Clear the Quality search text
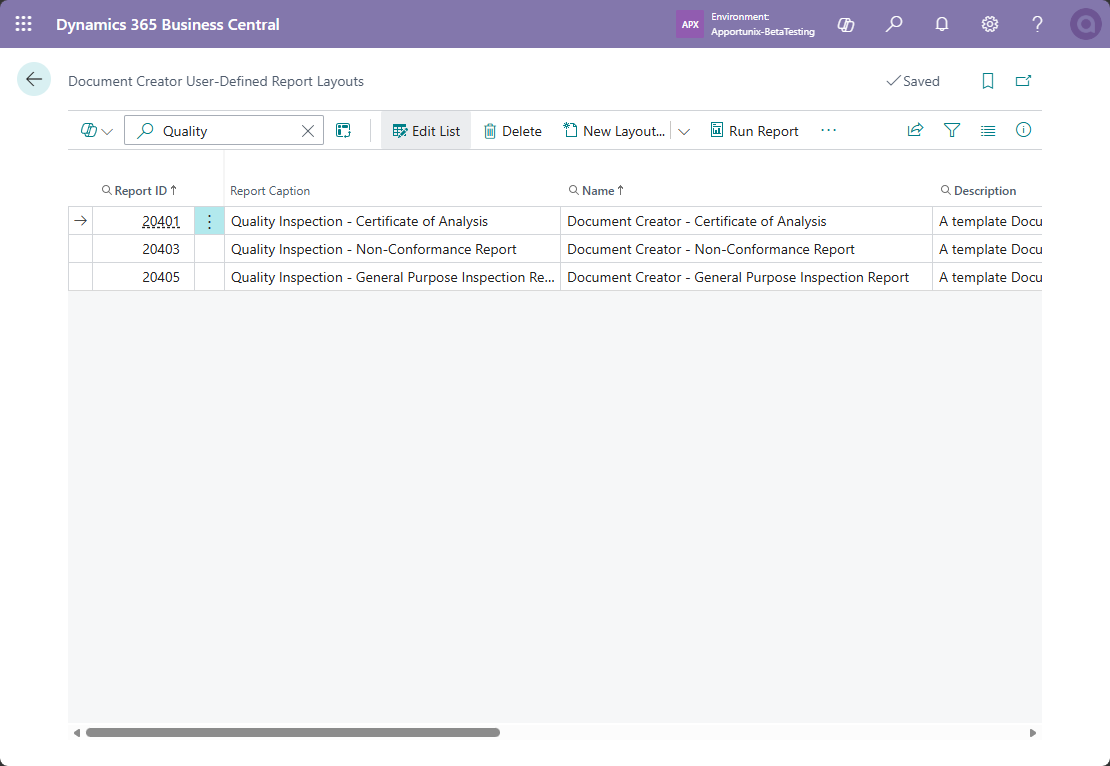Viewport: 1110px width, 766px height. pyautogui.click(x=308, y=131)
